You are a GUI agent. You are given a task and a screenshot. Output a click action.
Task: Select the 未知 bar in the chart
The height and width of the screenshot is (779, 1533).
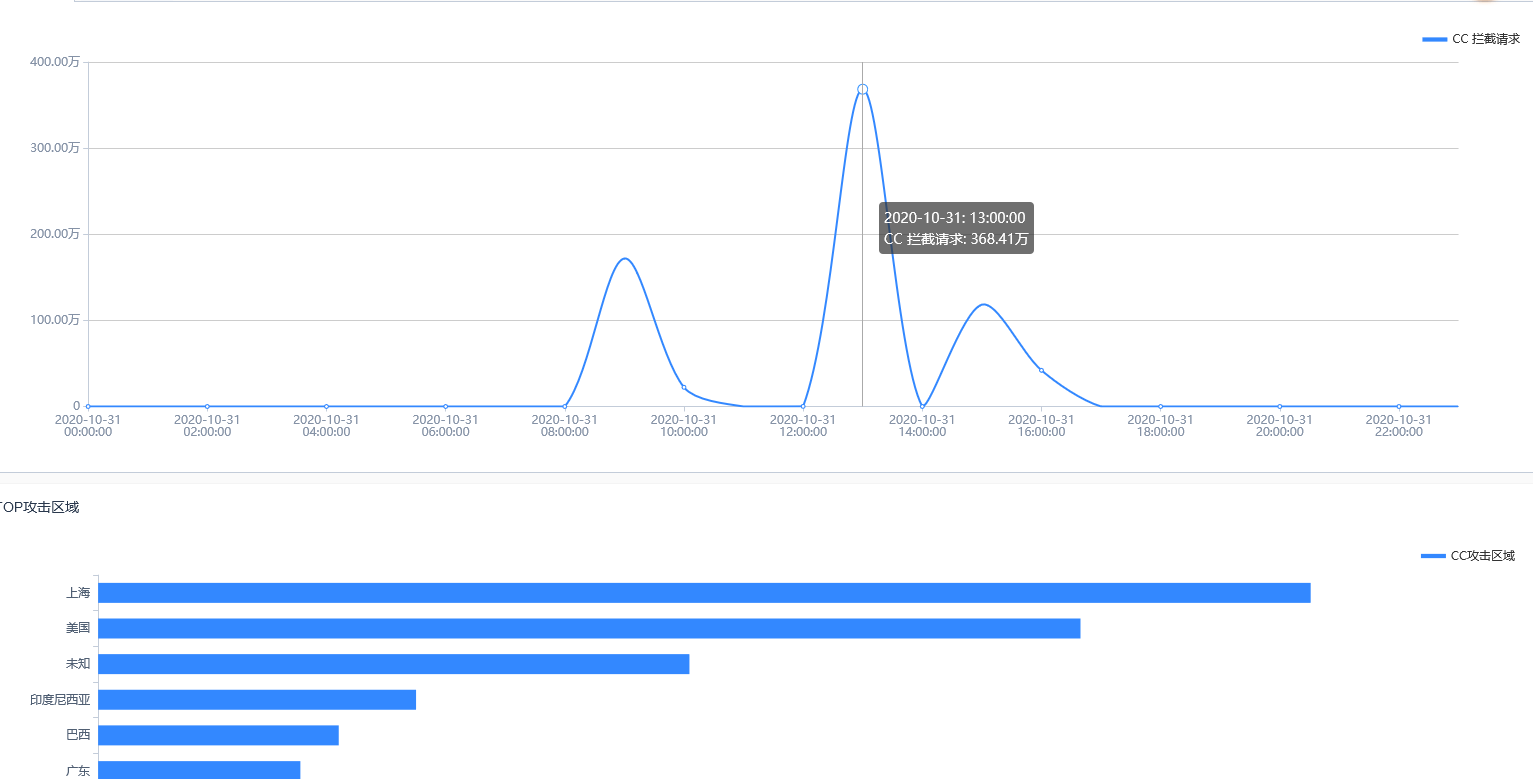(x=394, y=664)
